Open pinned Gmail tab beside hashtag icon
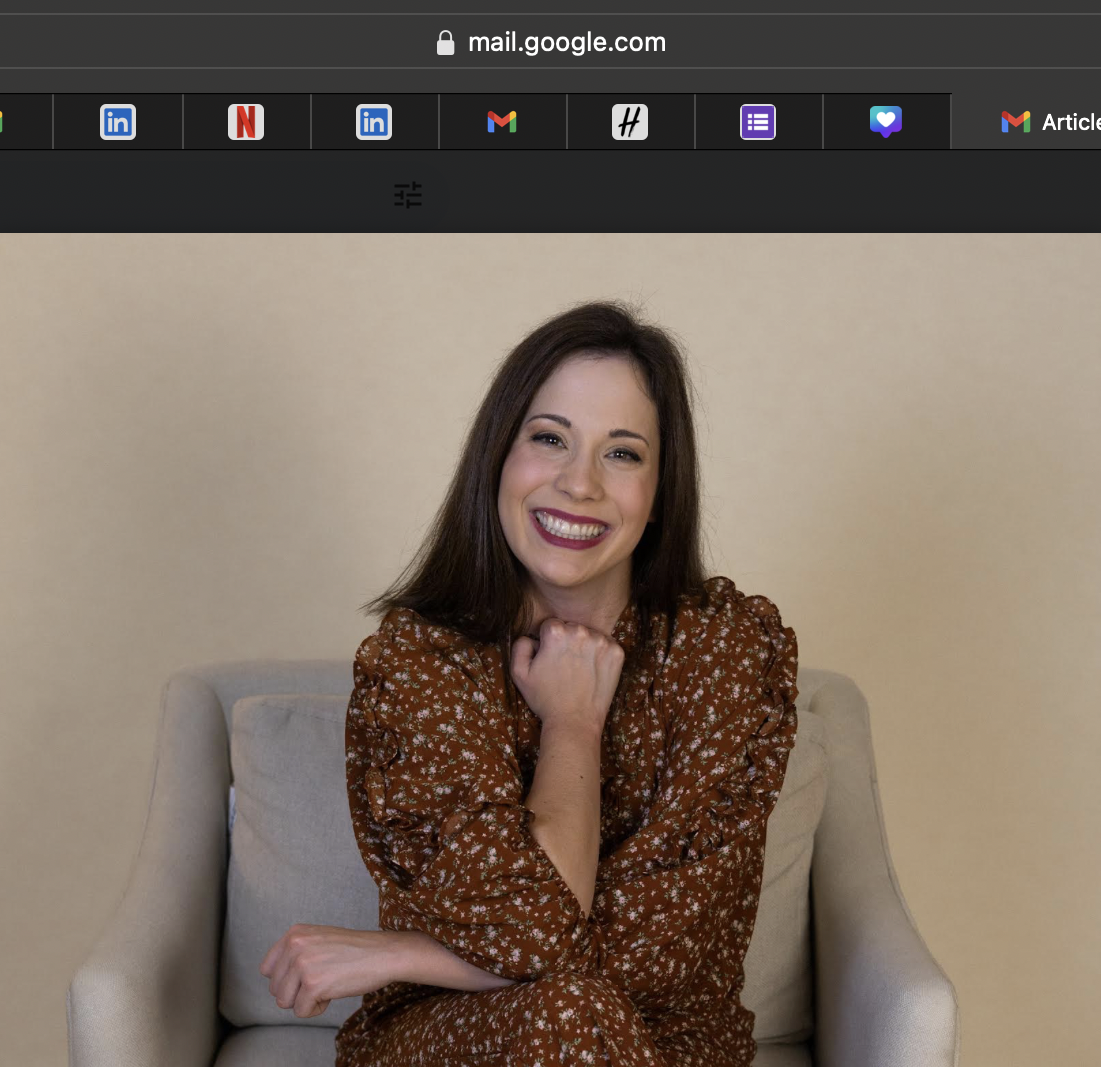The image size is (1101, 1067). tap(502, 122)
